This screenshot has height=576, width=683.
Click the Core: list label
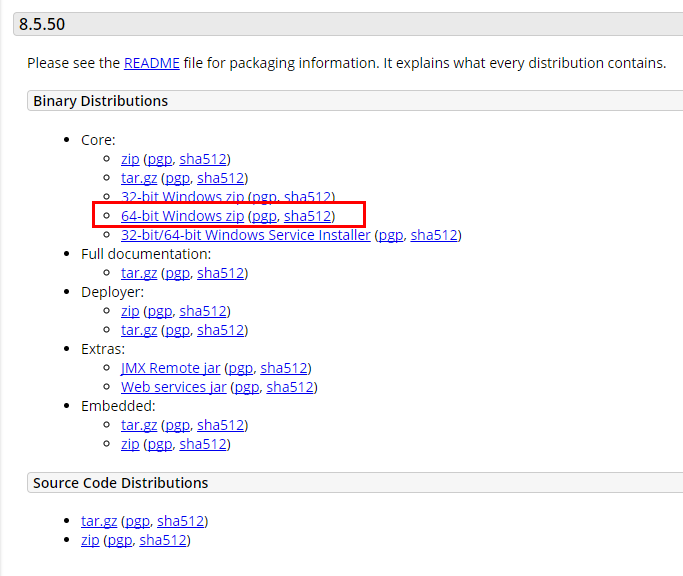pos(98,140)
